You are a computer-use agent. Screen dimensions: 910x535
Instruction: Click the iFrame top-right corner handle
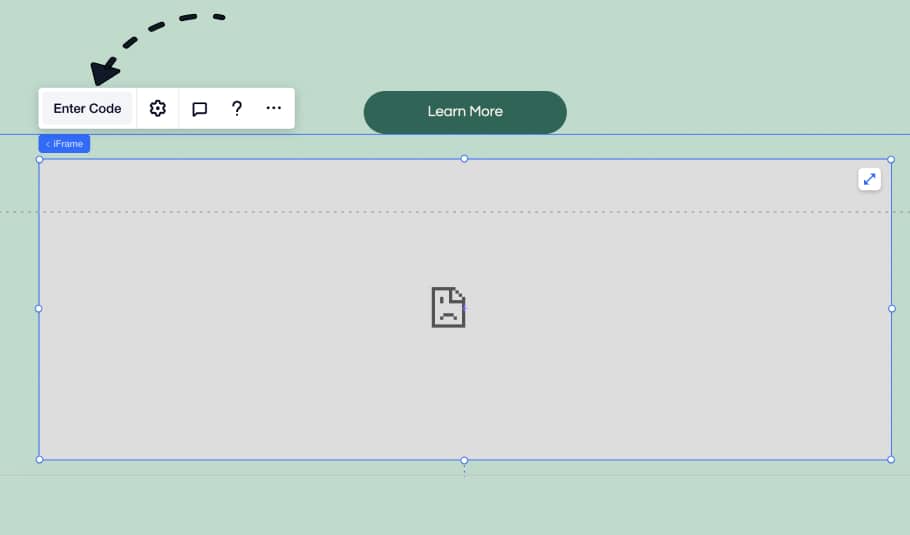pos(891,159)
